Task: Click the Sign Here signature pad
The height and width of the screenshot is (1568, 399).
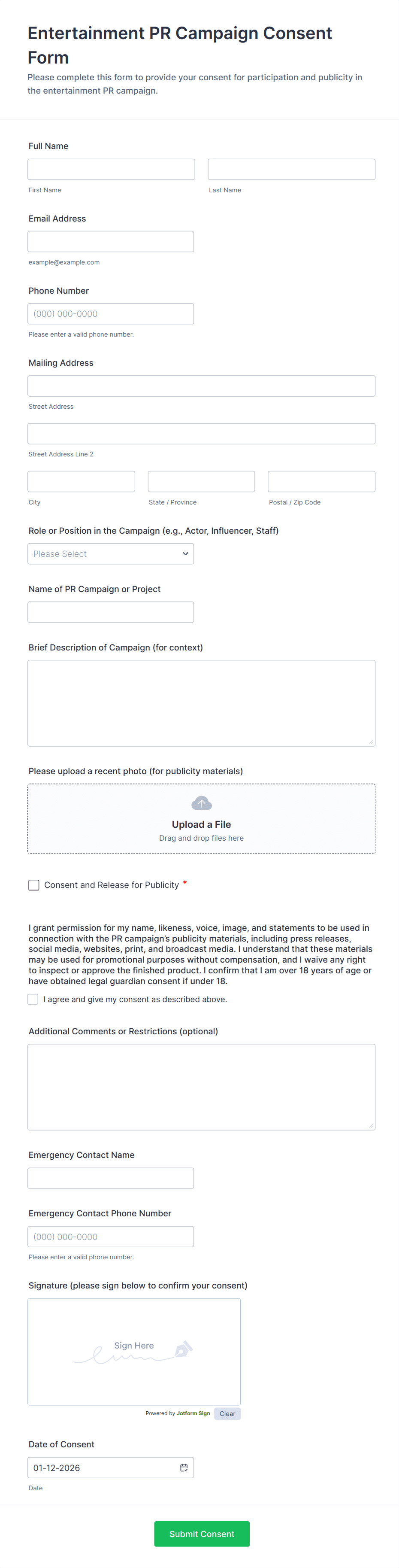Action: coord(134,1351)
